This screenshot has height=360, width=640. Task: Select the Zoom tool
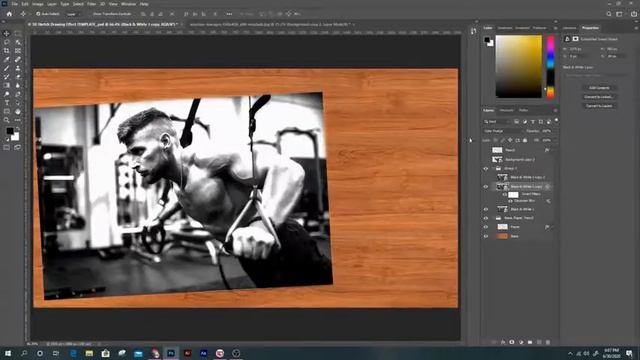click(7, 120)
